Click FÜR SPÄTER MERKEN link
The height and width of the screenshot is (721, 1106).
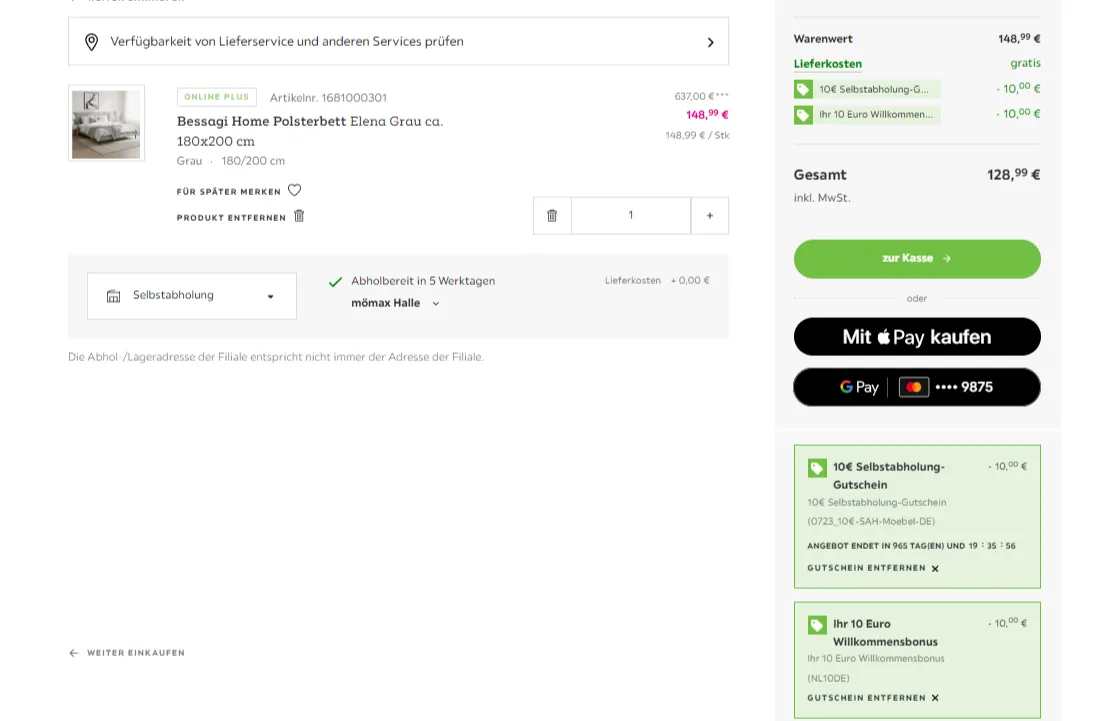coord(229,192)
